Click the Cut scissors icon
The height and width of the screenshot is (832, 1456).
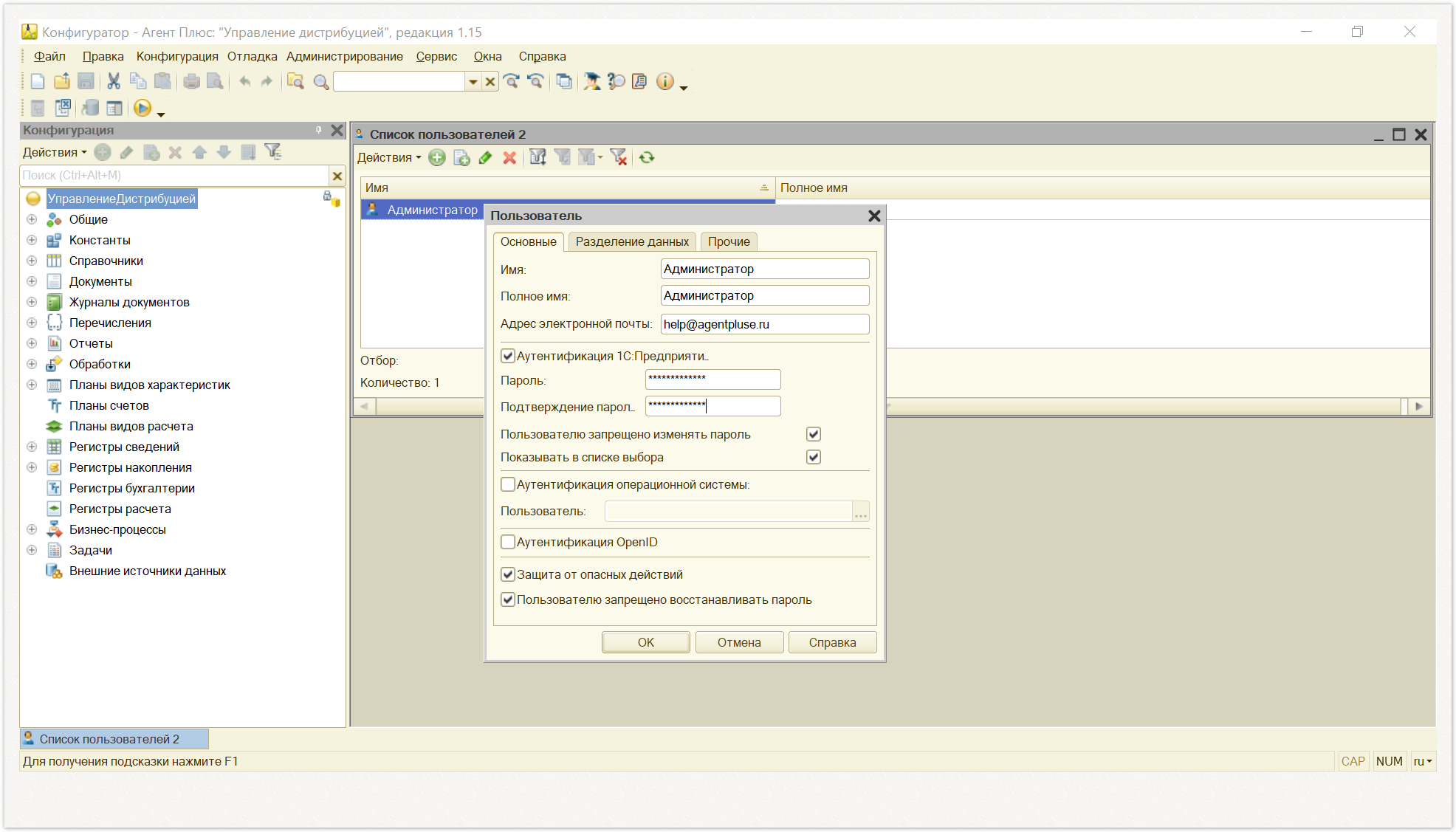point(114,82)
